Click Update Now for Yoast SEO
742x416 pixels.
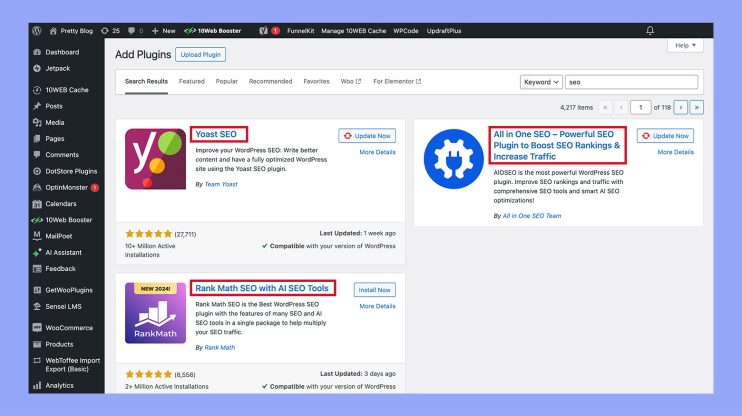pos(367,136)
